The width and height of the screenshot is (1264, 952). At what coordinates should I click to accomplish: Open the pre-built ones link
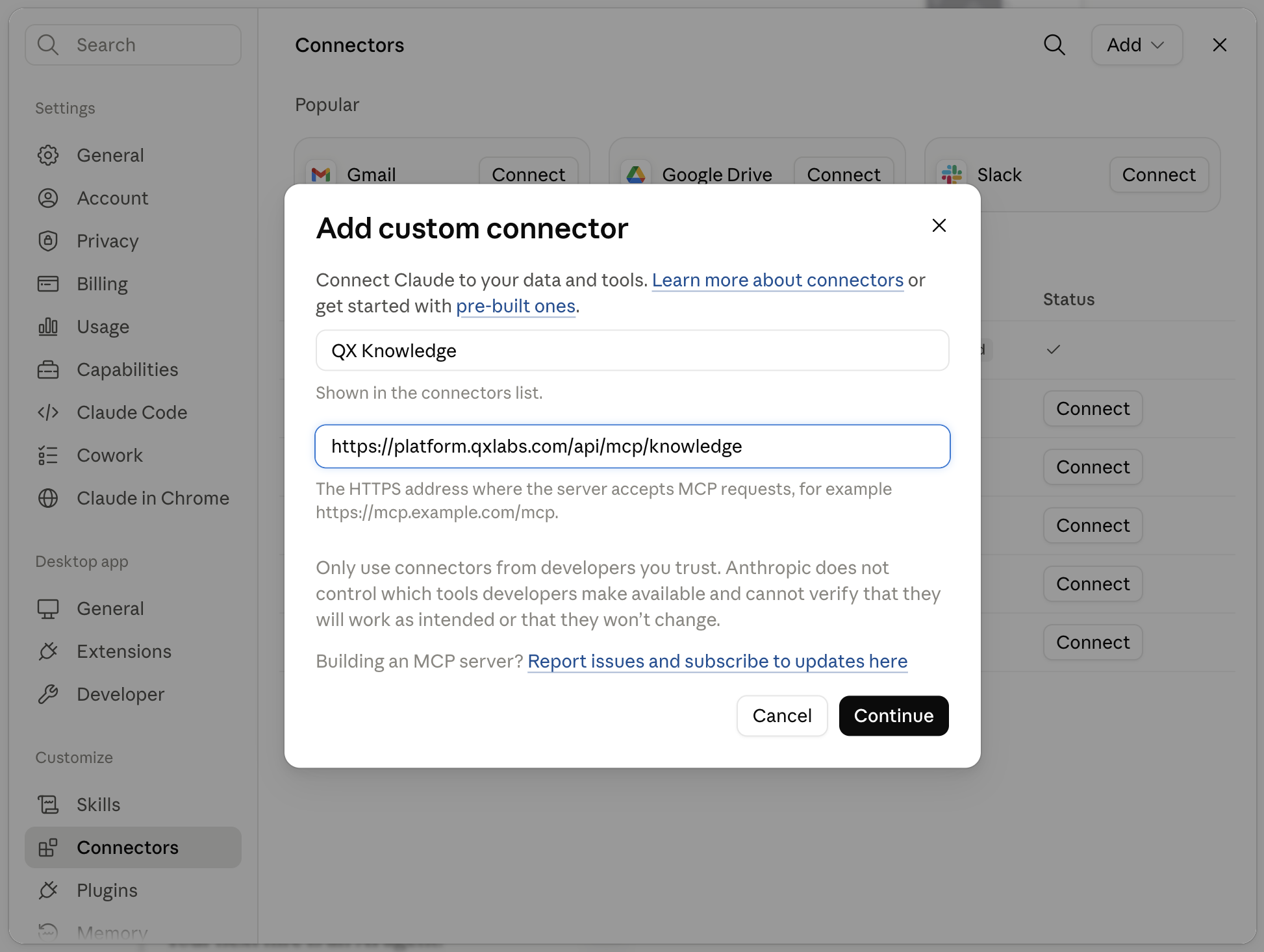click(516, 306)
